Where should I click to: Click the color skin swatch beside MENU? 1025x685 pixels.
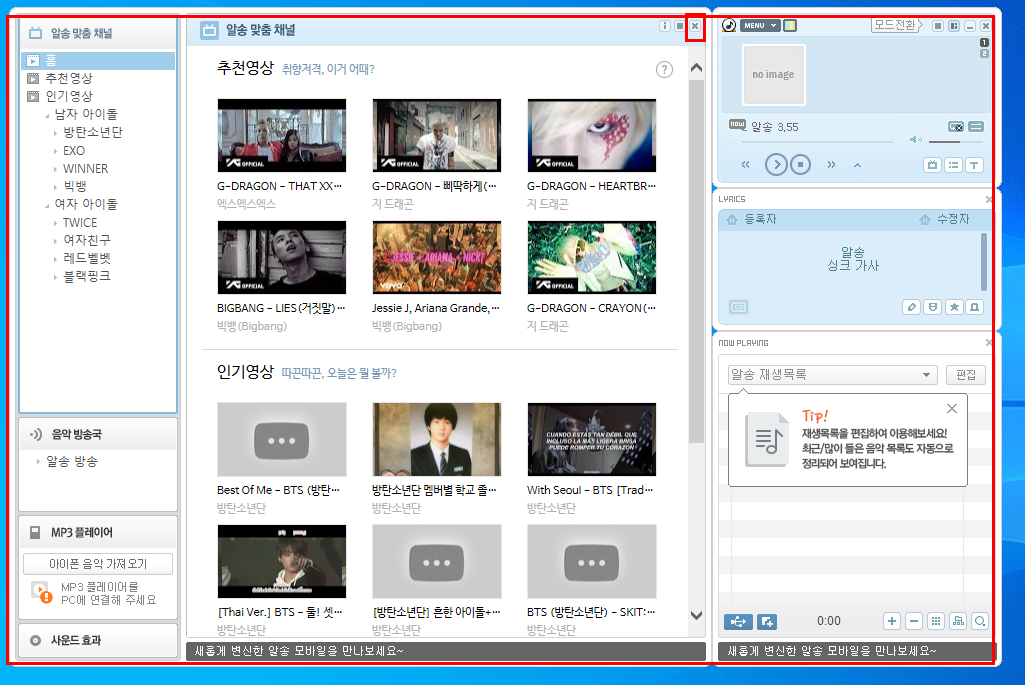pyautogui.click(x=790, y=25)
